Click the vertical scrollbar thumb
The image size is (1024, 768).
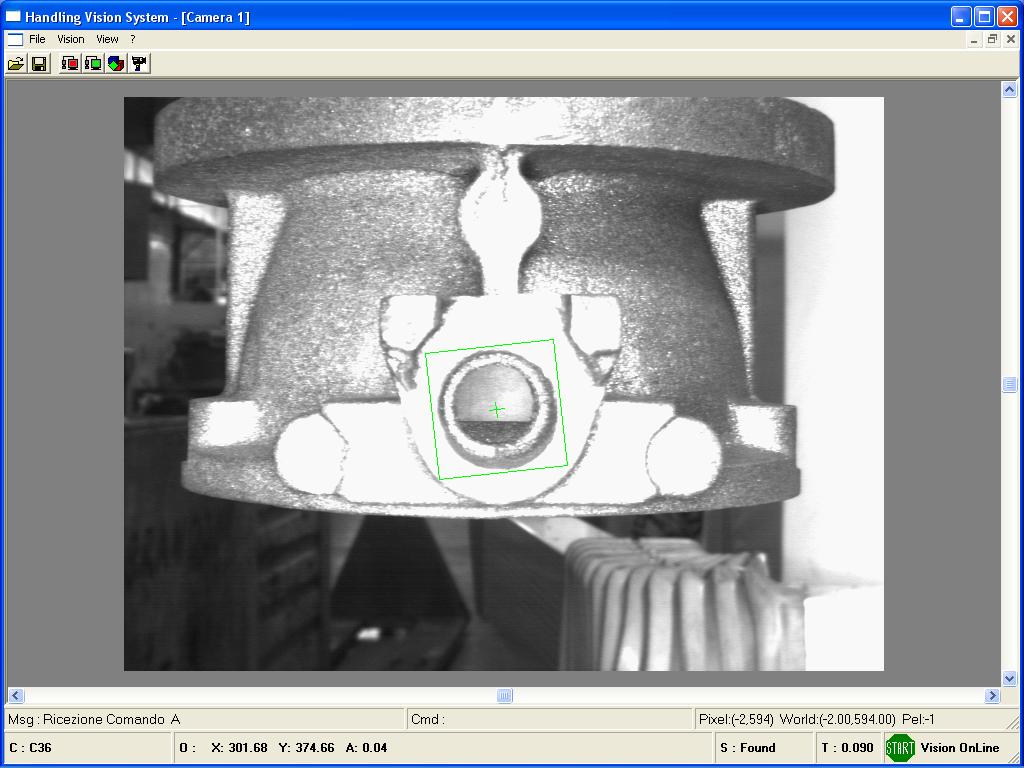[x=1009, y=384]
